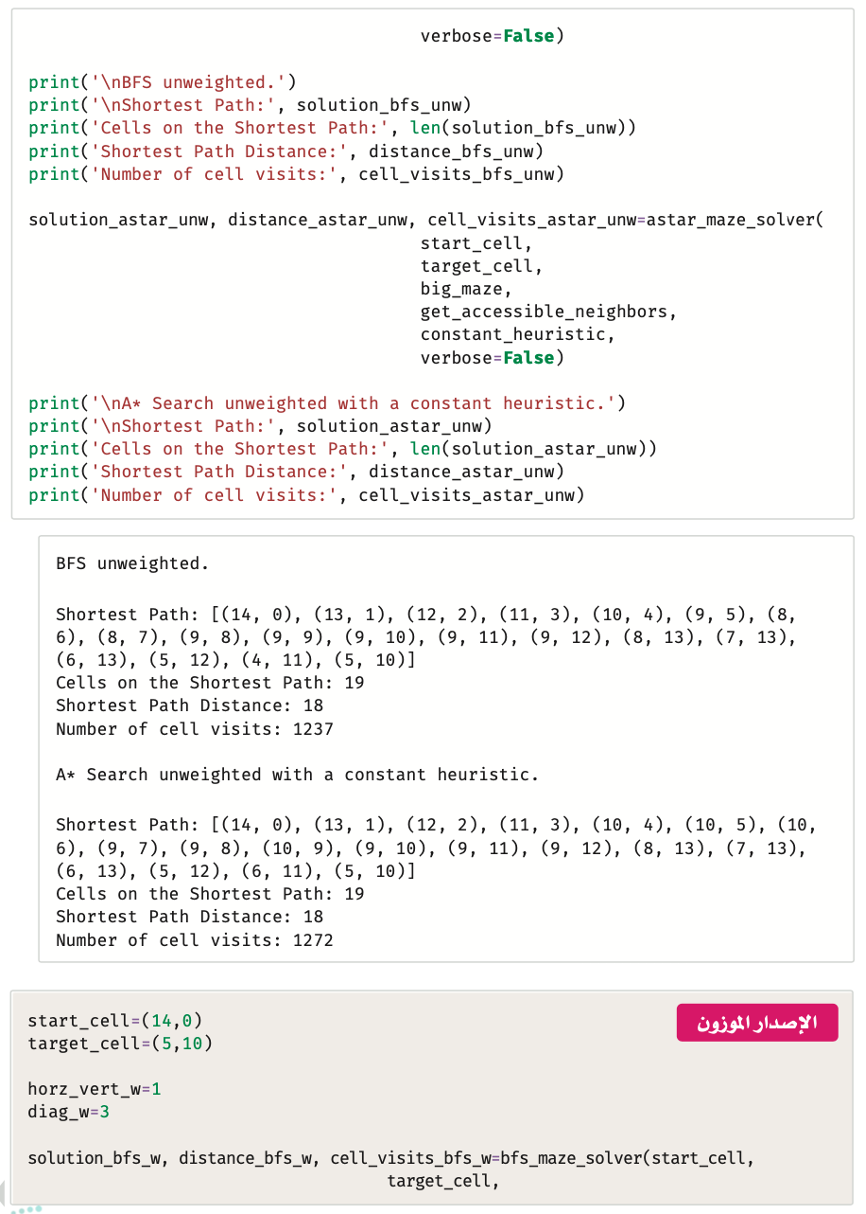Click the big_maze argument line
The image size is (866, 1214).
point(466,289)
